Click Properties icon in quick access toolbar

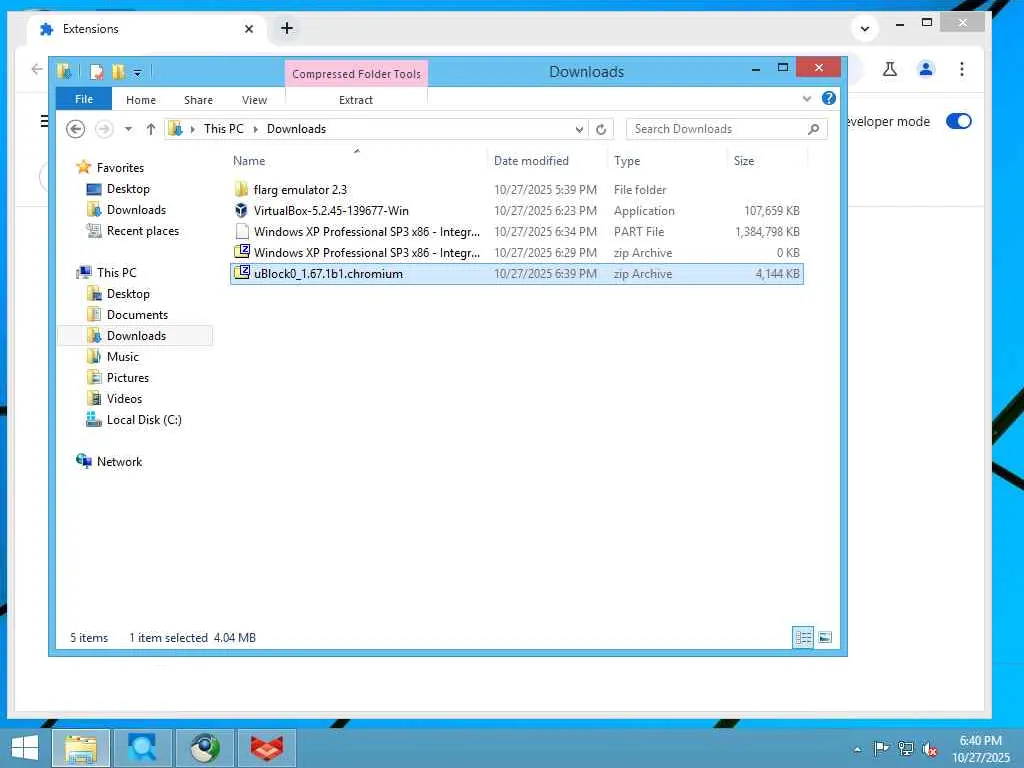(97, 72)
